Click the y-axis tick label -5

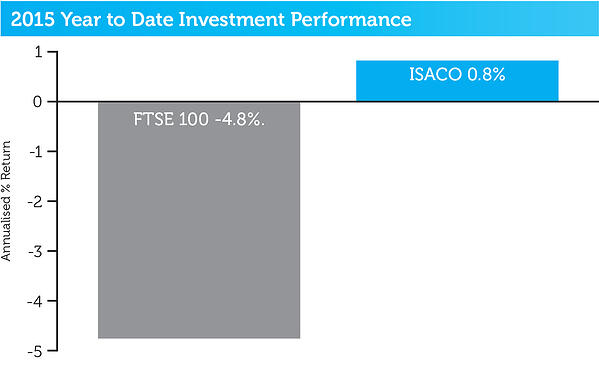[x=35, y=351]
